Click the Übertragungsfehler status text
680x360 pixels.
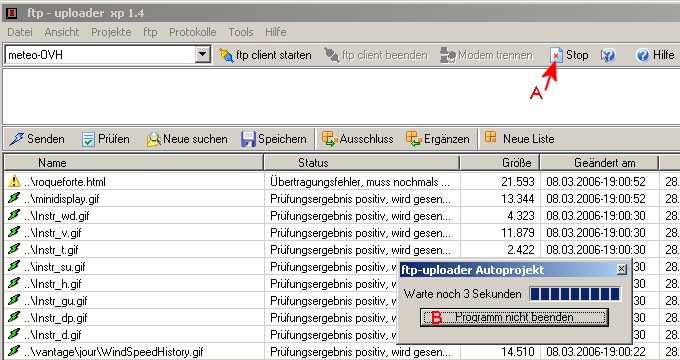[x=360, y=182]
